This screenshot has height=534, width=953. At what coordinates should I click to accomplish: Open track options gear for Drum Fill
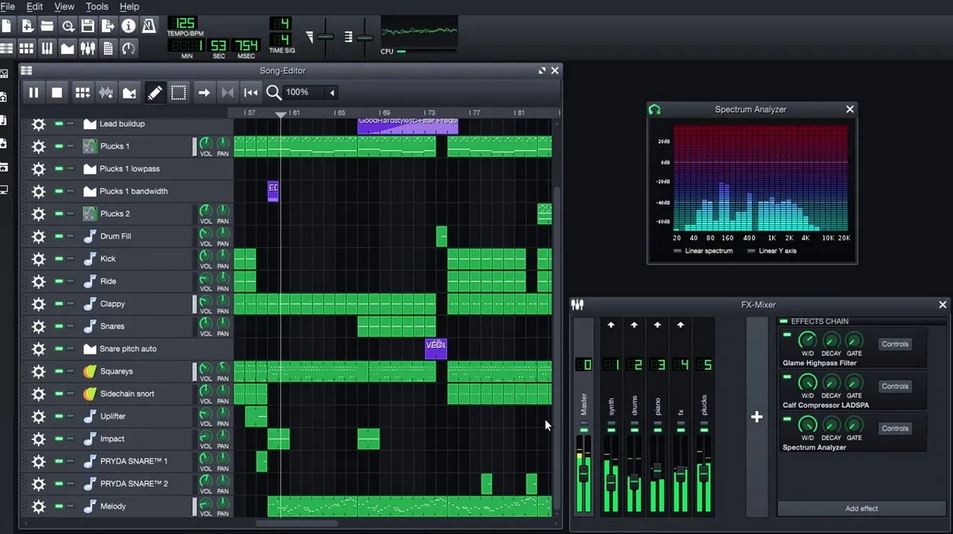pos(38,236)
